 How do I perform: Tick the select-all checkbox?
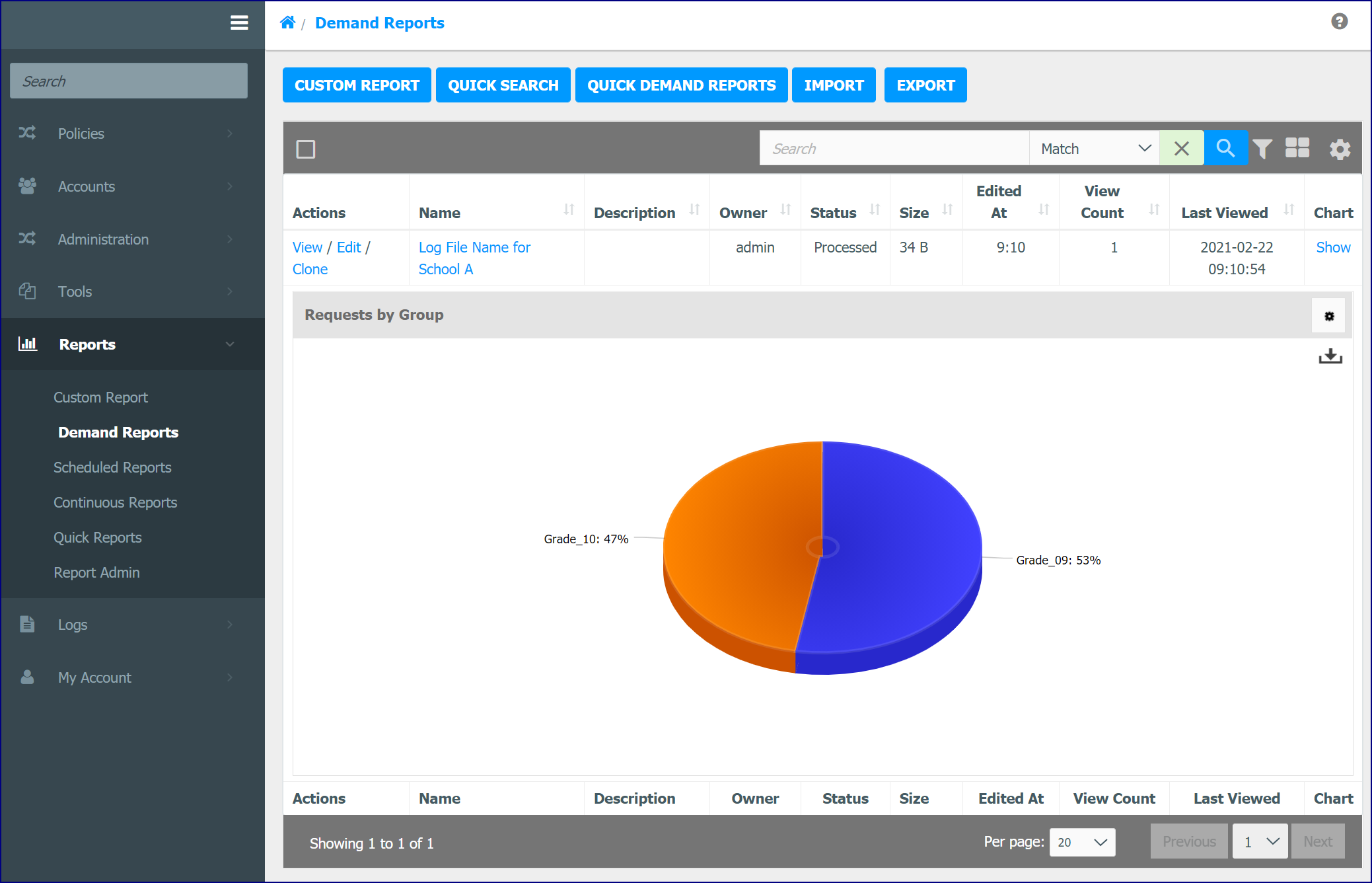(306, 149)
